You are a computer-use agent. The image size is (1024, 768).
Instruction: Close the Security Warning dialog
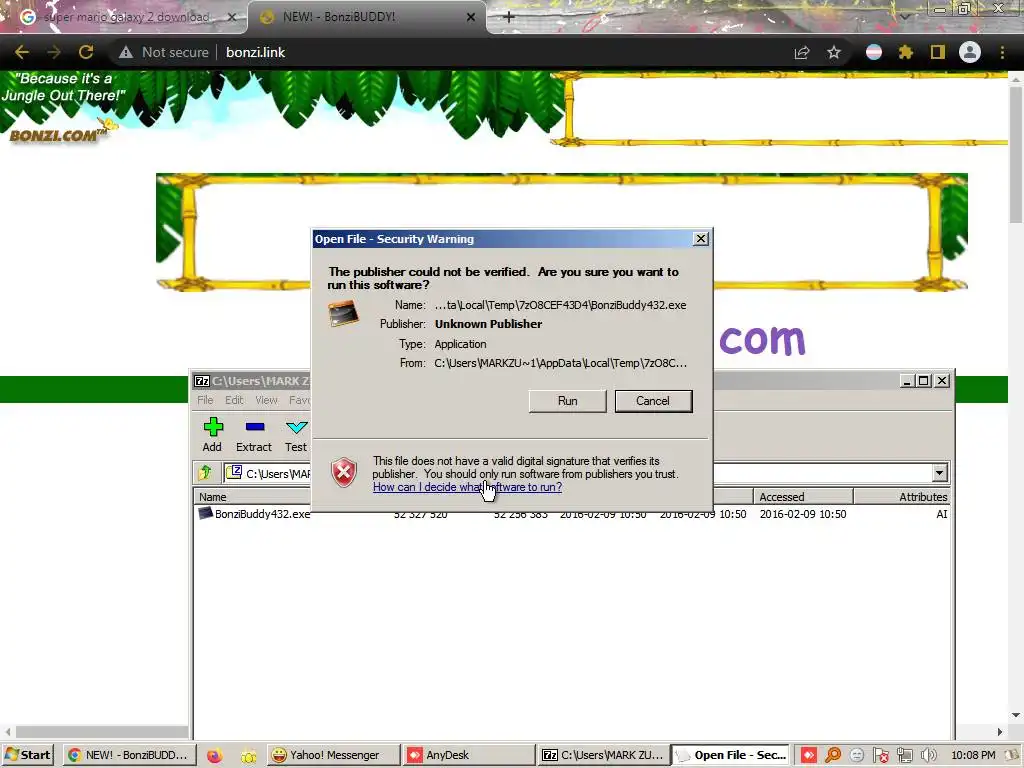(x=701, y=239)
